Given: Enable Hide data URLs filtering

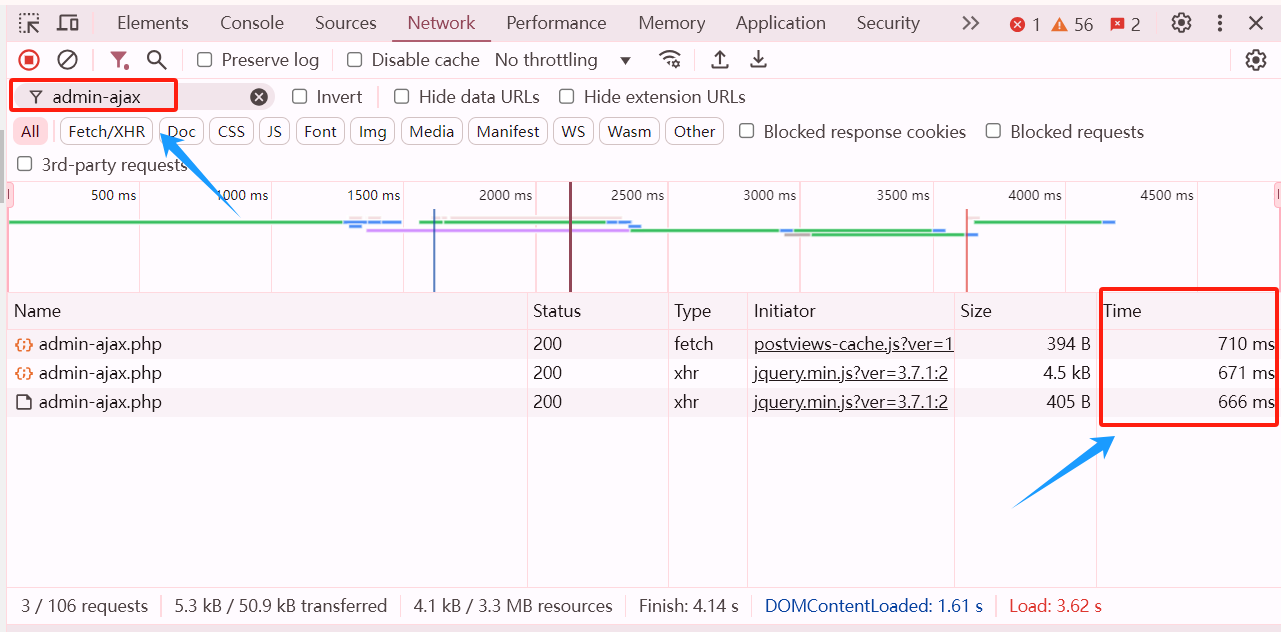Looking at the screenshot, I should (x=401, y=96).
